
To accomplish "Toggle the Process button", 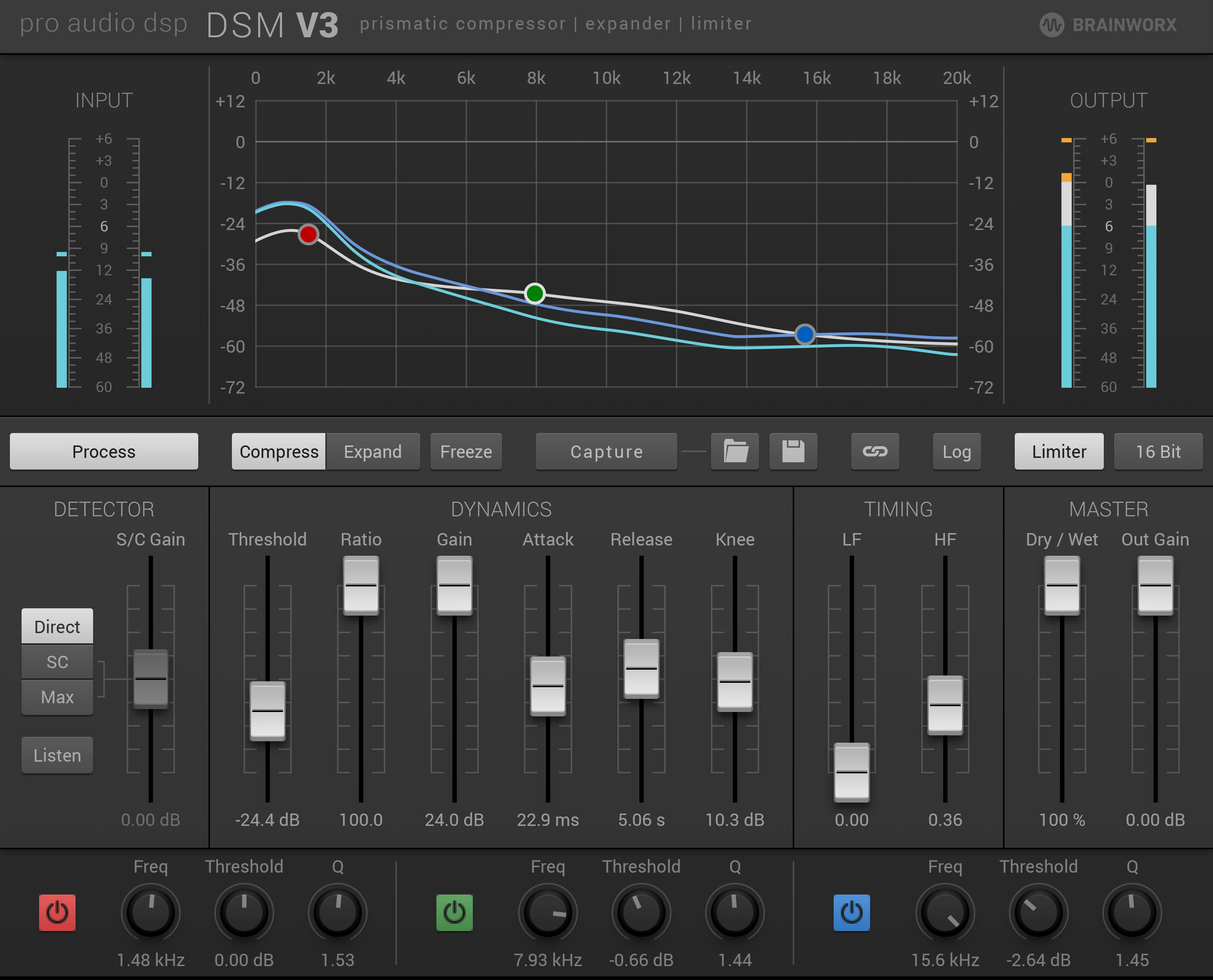I will click(104, 451).
